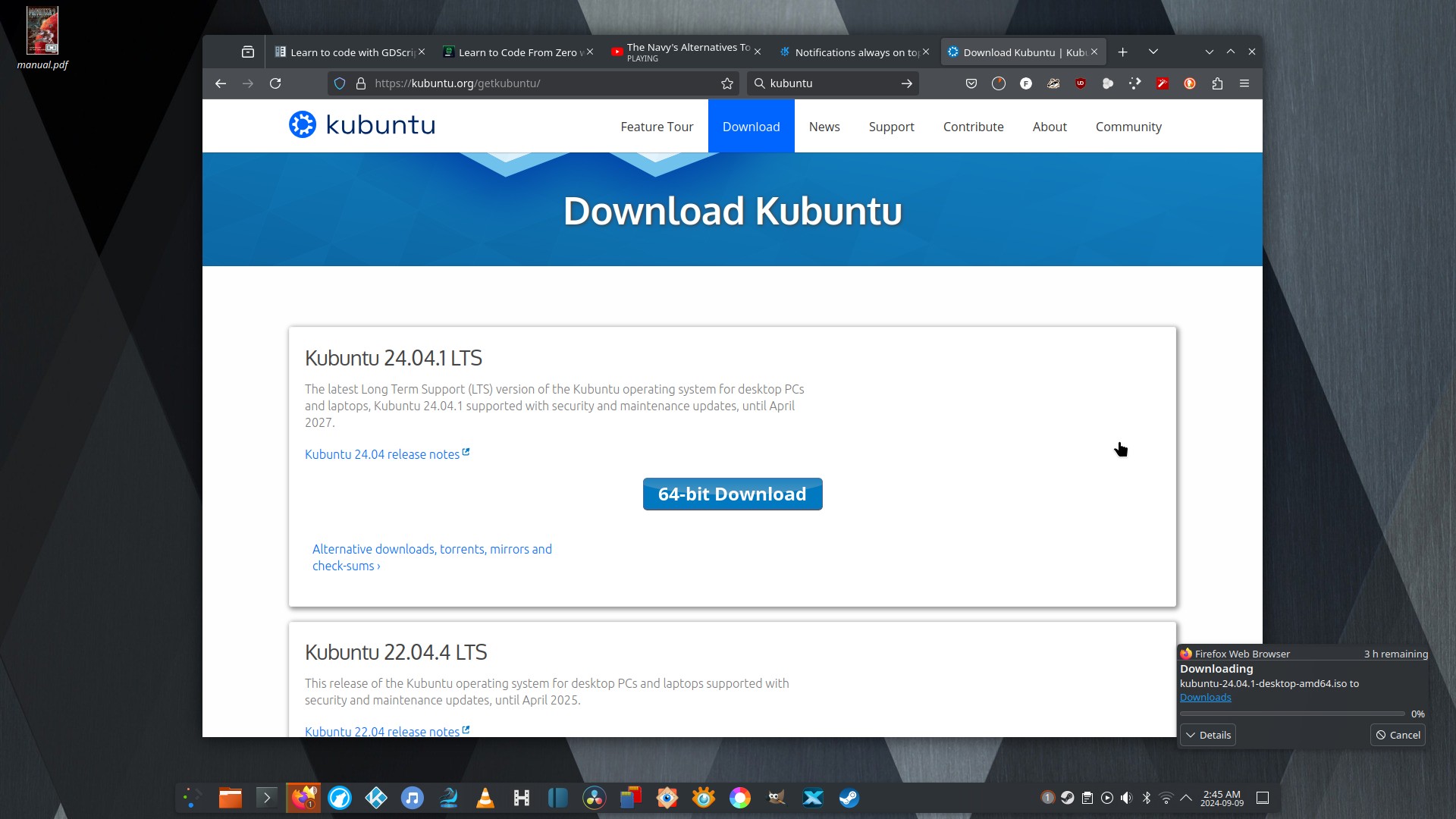Open Feature Tour menu item

tap(657, 127)
